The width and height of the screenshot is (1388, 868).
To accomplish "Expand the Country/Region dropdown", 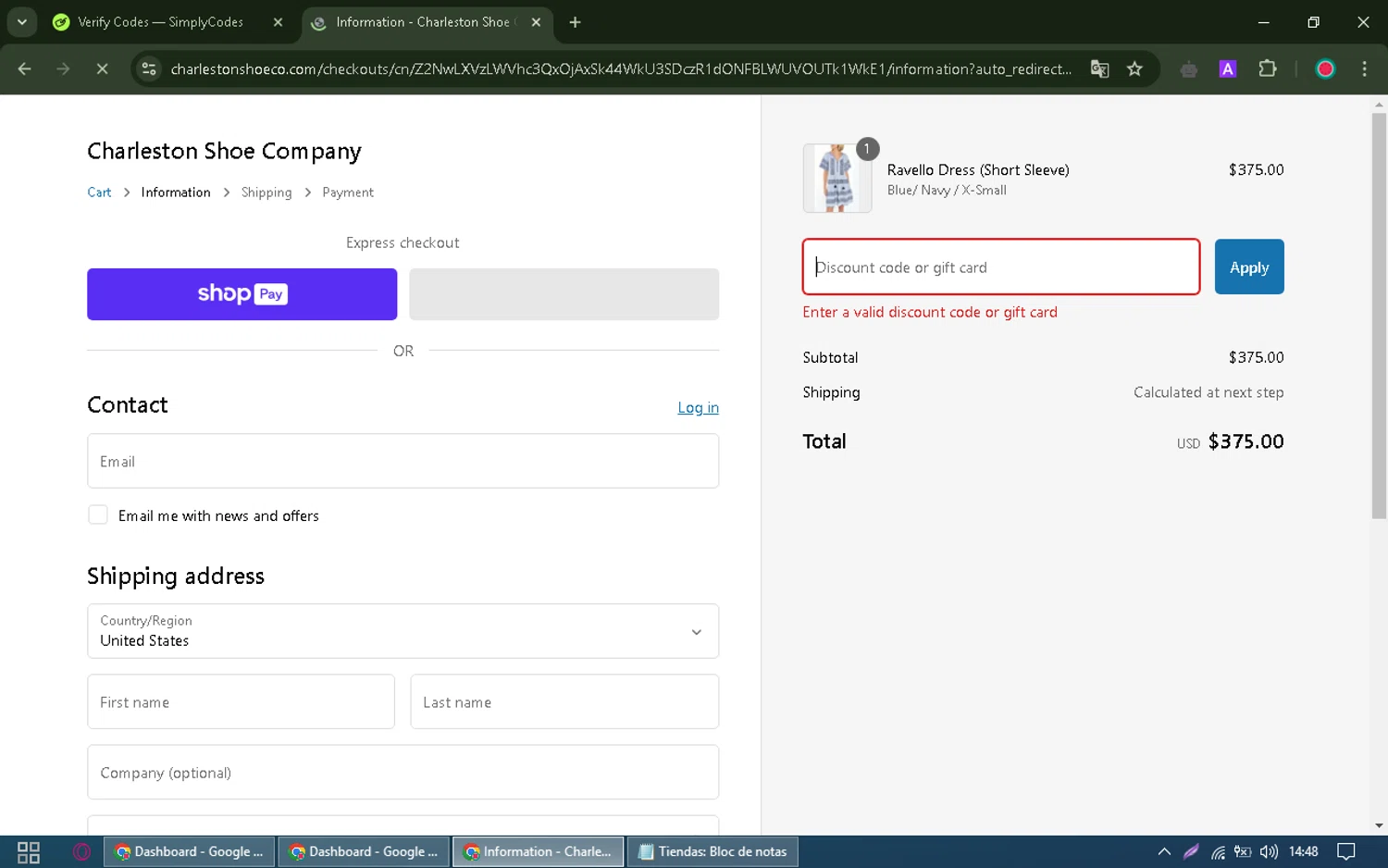I will tap(403, 631).
